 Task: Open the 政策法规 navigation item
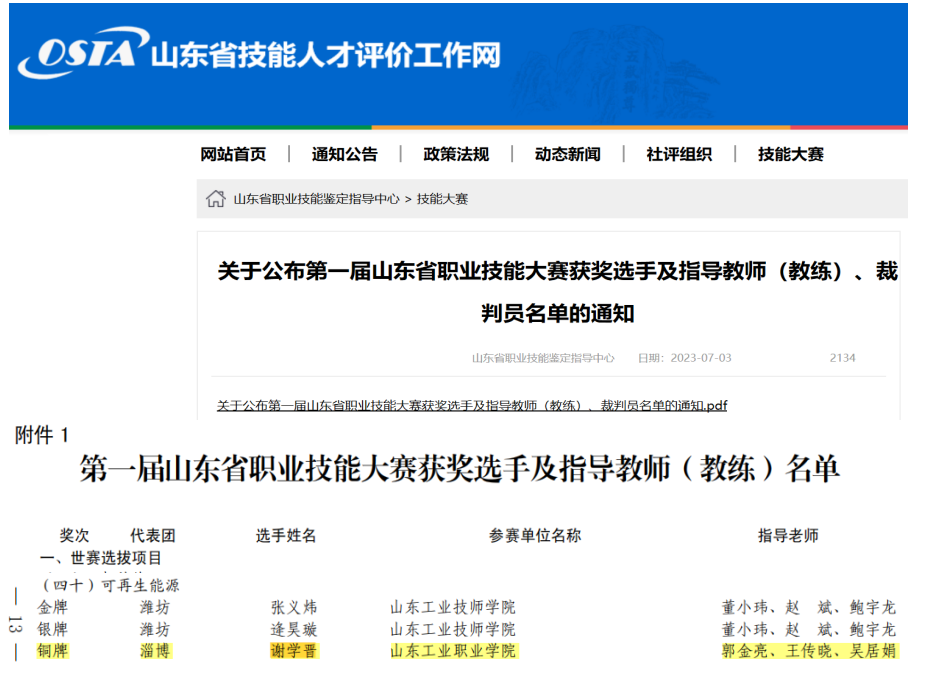456,154
